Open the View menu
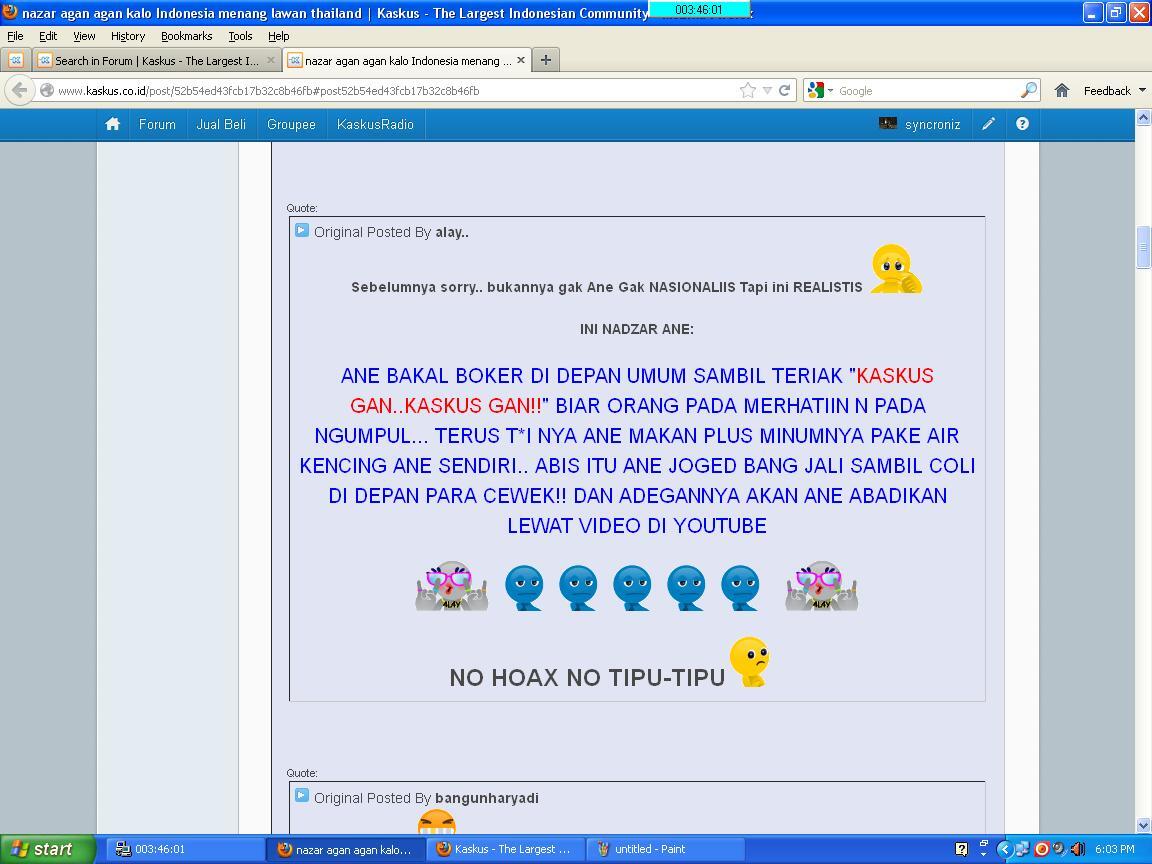The height and width of the screenshot is (864, 1152). pyautogui.click(x=84, y=36)
